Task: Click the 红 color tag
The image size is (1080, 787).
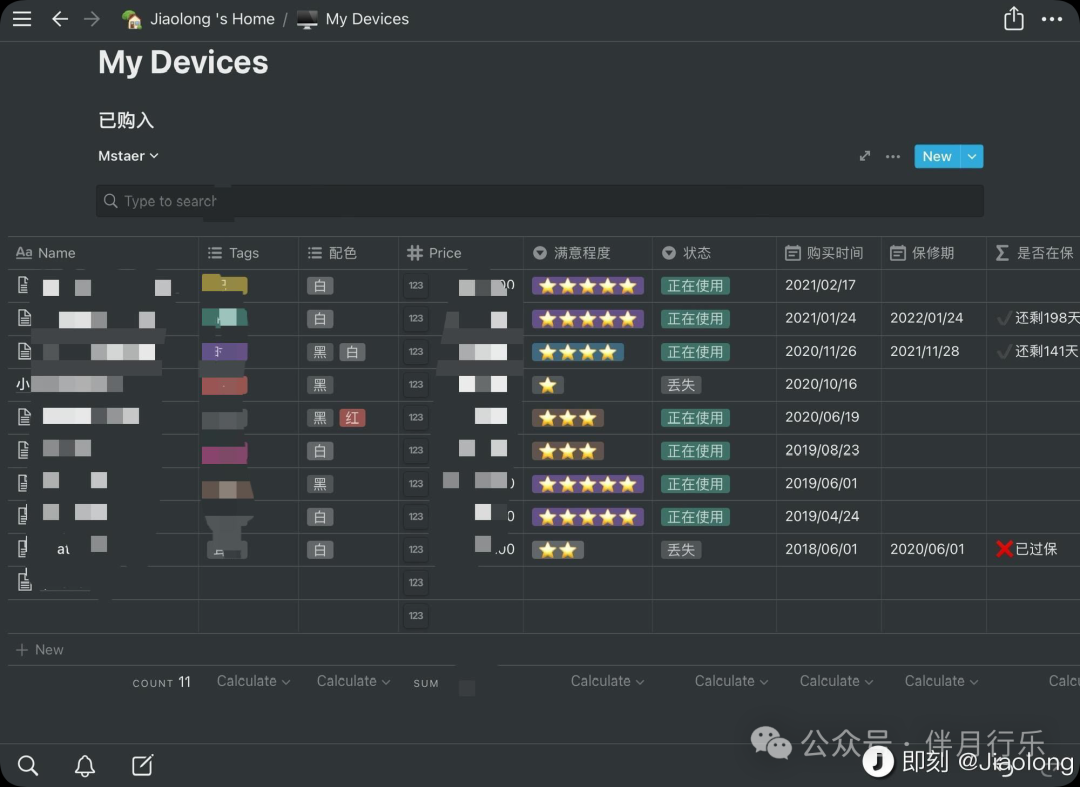Action: 352,417
